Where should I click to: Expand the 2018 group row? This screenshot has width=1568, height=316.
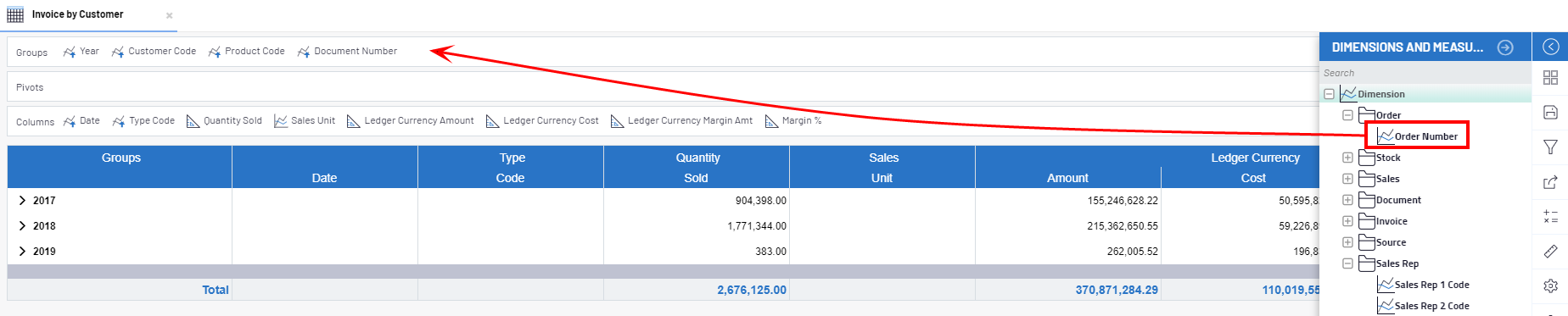pos(22,226)
